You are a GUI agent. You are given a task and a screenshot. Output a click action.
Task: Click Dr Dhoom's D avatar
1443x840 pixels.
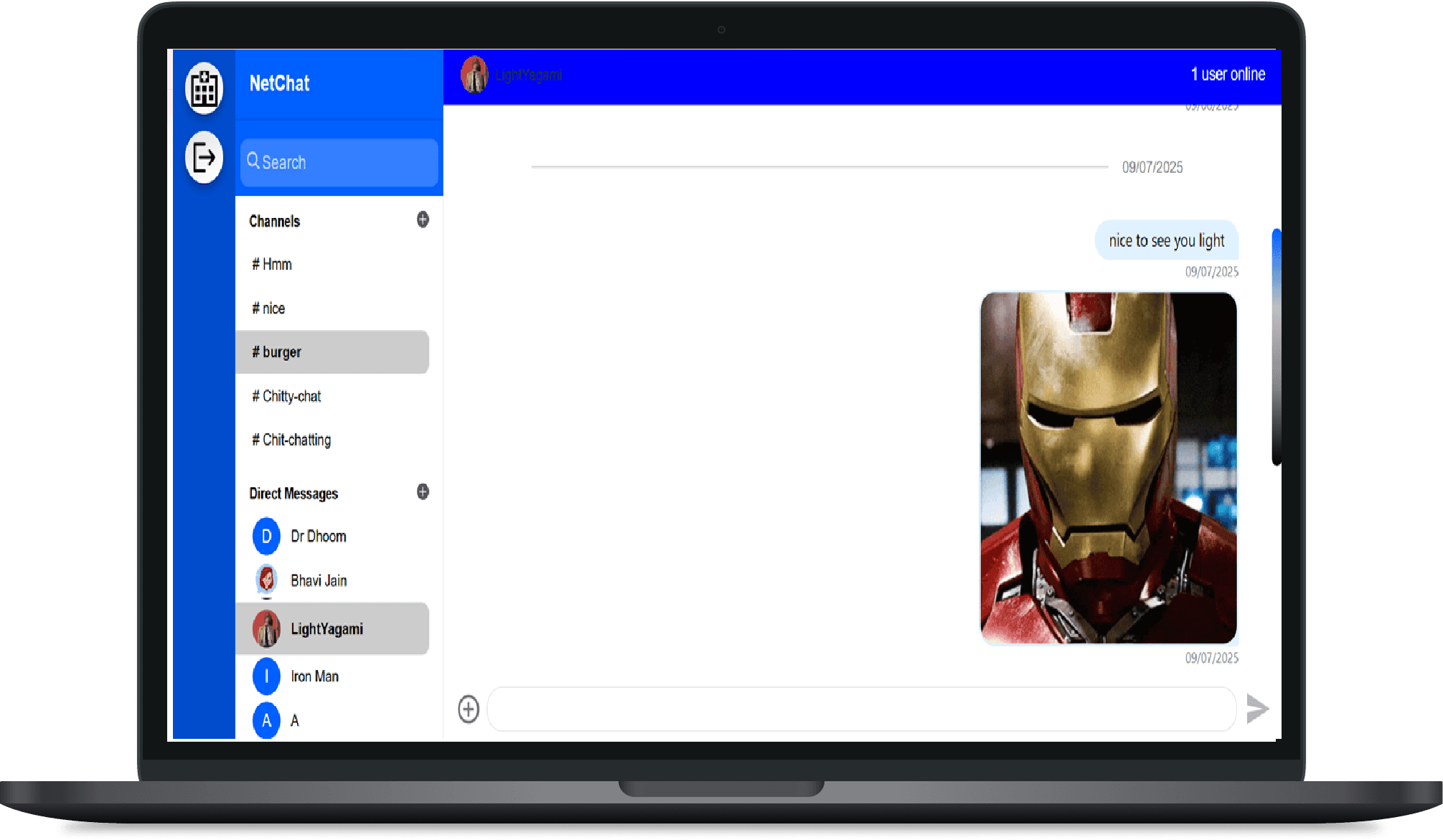click(x=266, y=536)
